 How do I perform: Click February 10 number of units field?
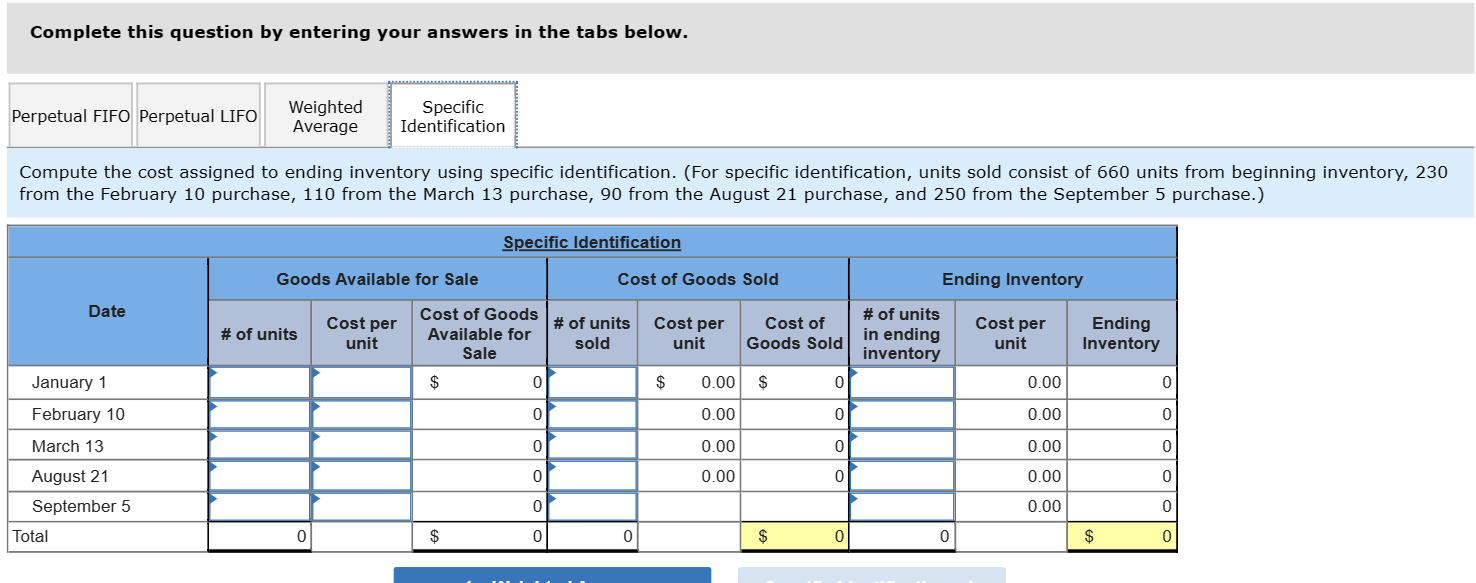tap(259, 414)
